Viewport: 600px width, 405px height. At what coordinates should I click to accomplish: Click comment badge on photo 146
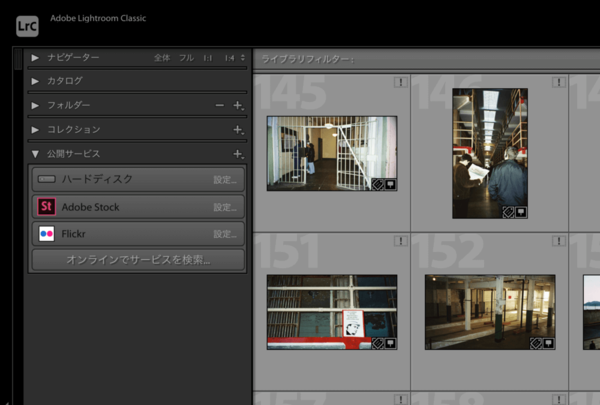(521, 212)
